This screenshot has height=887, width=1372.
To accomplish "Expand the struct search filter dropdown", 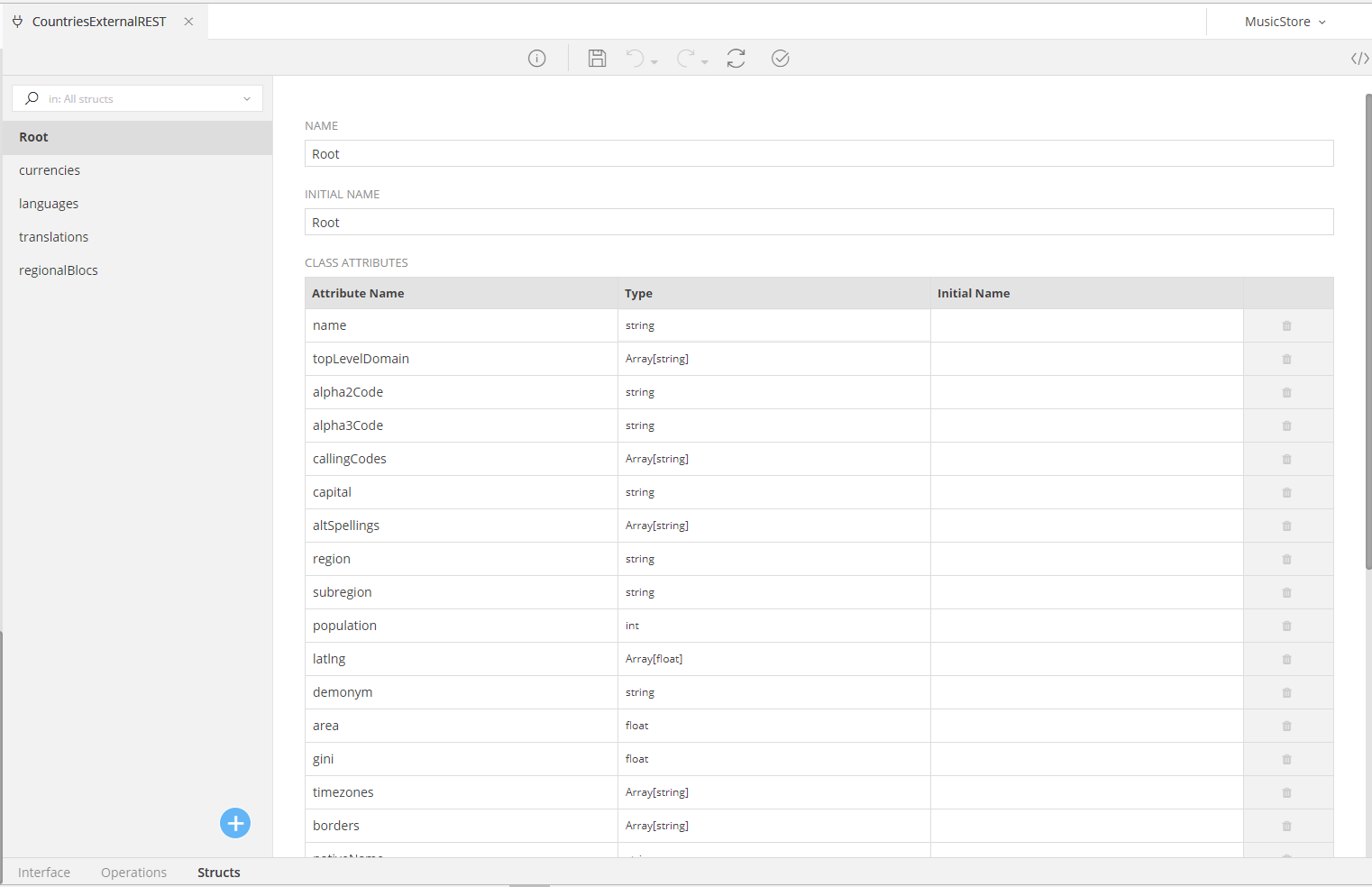I will click(x=247, y=99).
